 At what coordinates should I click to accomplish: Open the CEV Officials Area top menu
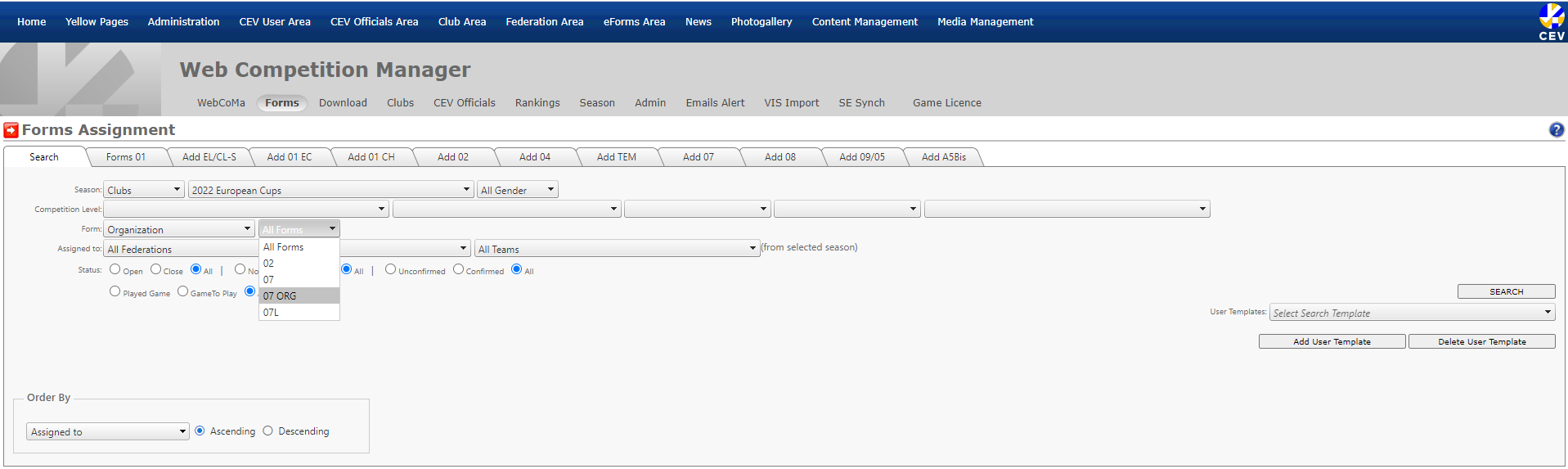[x=375, y=22]
